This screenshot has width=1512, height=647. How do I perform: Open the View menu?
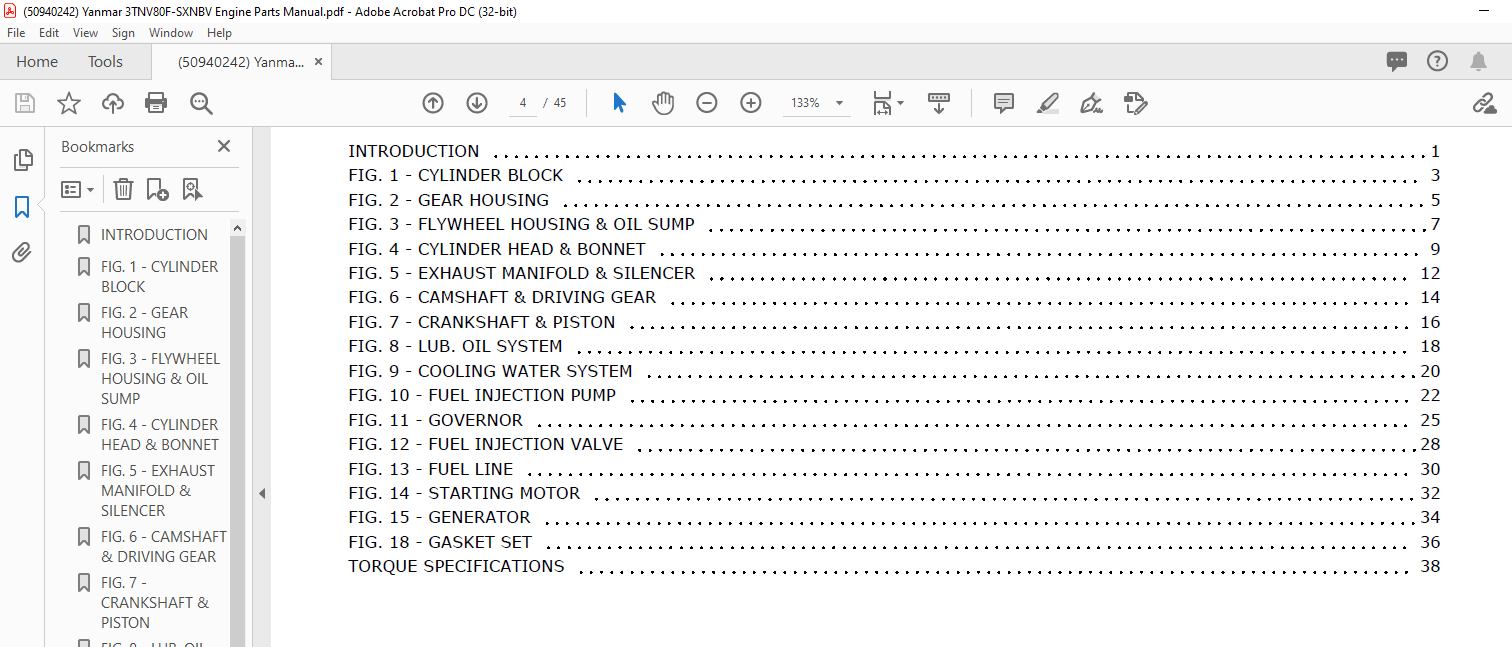point(86,33)
